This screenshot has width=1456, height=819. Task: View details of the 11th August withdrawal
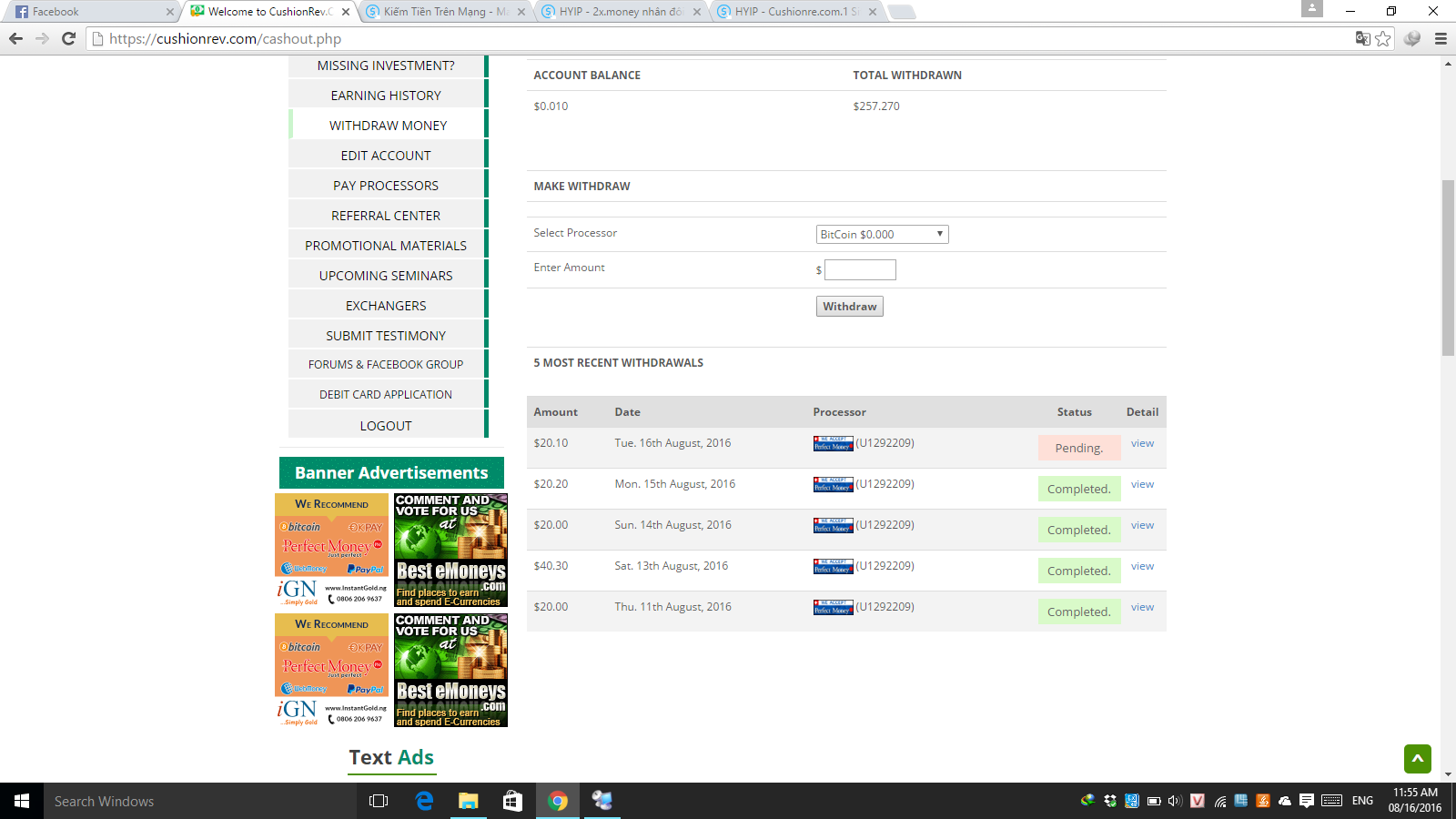[x=1142, y=607]
